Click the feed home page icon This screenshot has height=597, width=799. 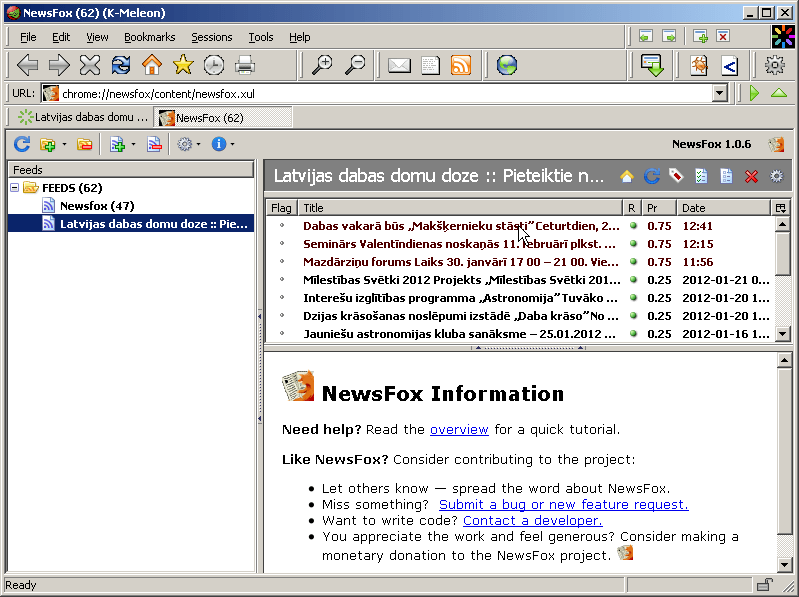627,176
